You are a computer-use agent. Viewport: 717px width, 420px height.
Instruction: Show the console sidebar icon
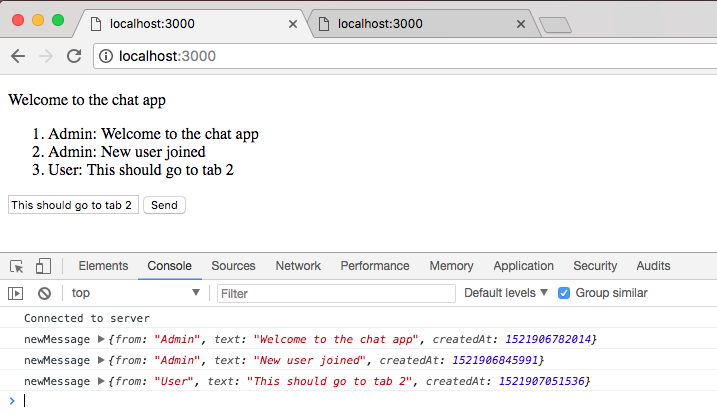tap(16, 293)
